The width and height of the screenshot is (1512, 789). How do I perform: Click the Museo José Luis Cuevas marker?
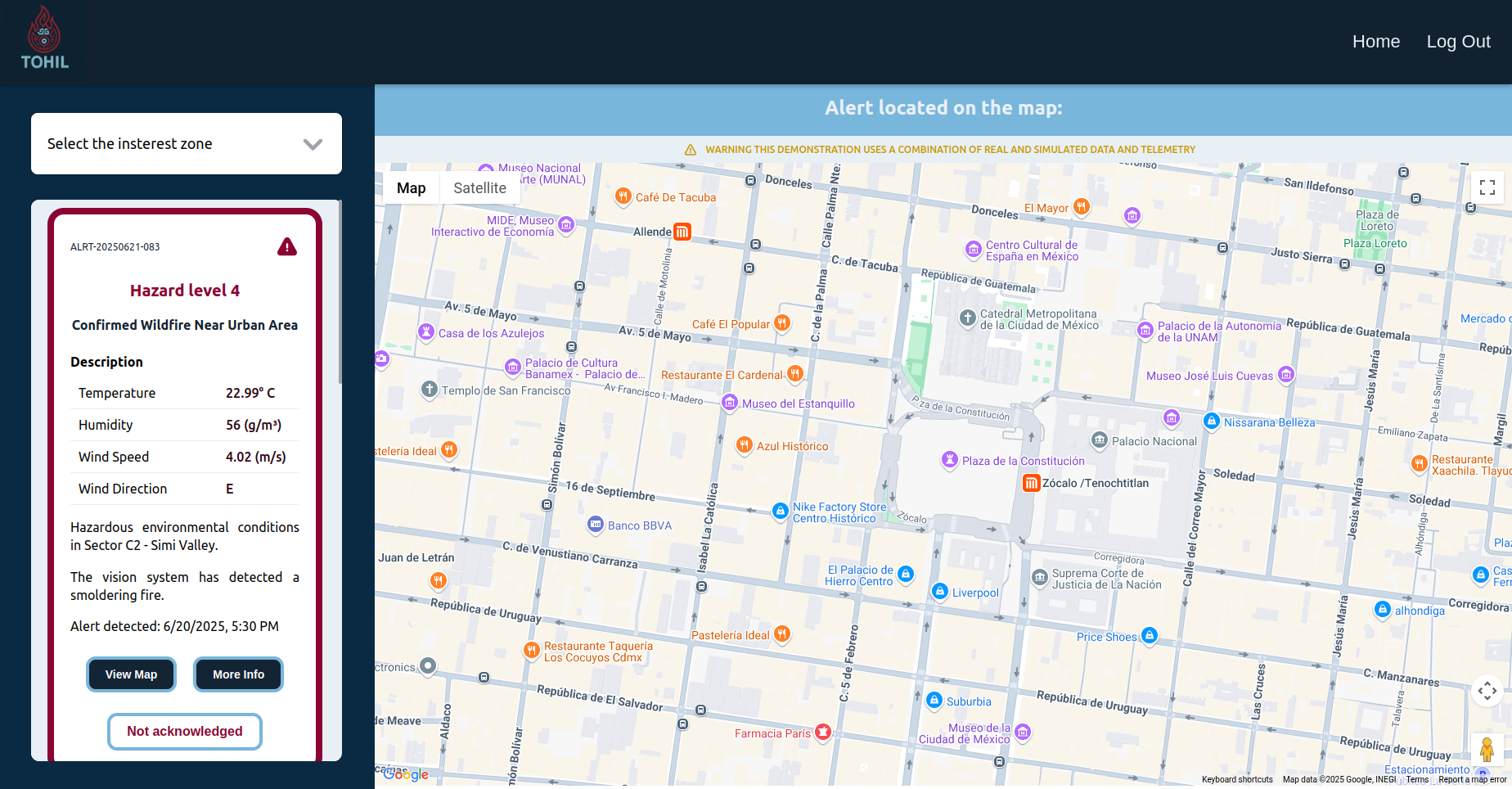pos(1286,375)
